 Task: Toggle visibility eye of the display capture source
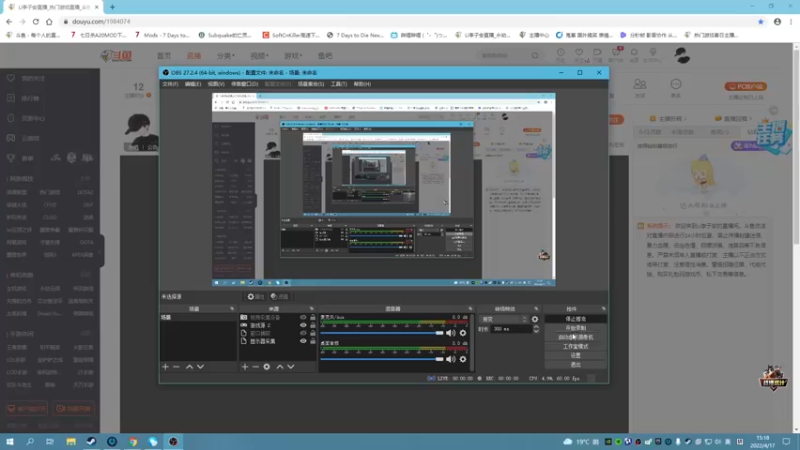[x=303, y=341]
